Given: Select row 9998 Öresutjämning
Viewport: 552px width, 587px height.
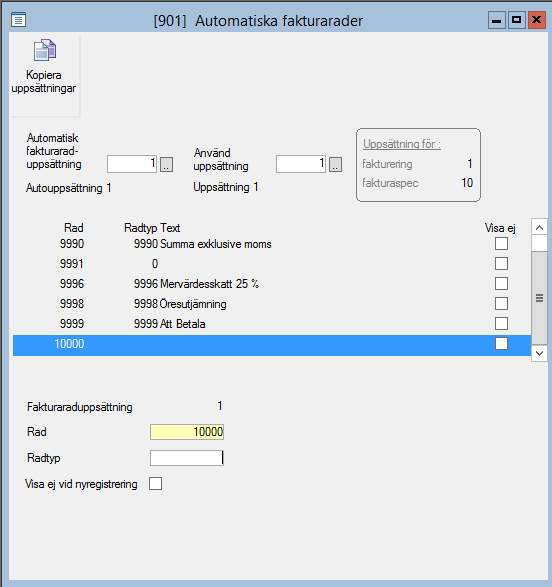Looking at the screenshot, I should tap(272, 304).
